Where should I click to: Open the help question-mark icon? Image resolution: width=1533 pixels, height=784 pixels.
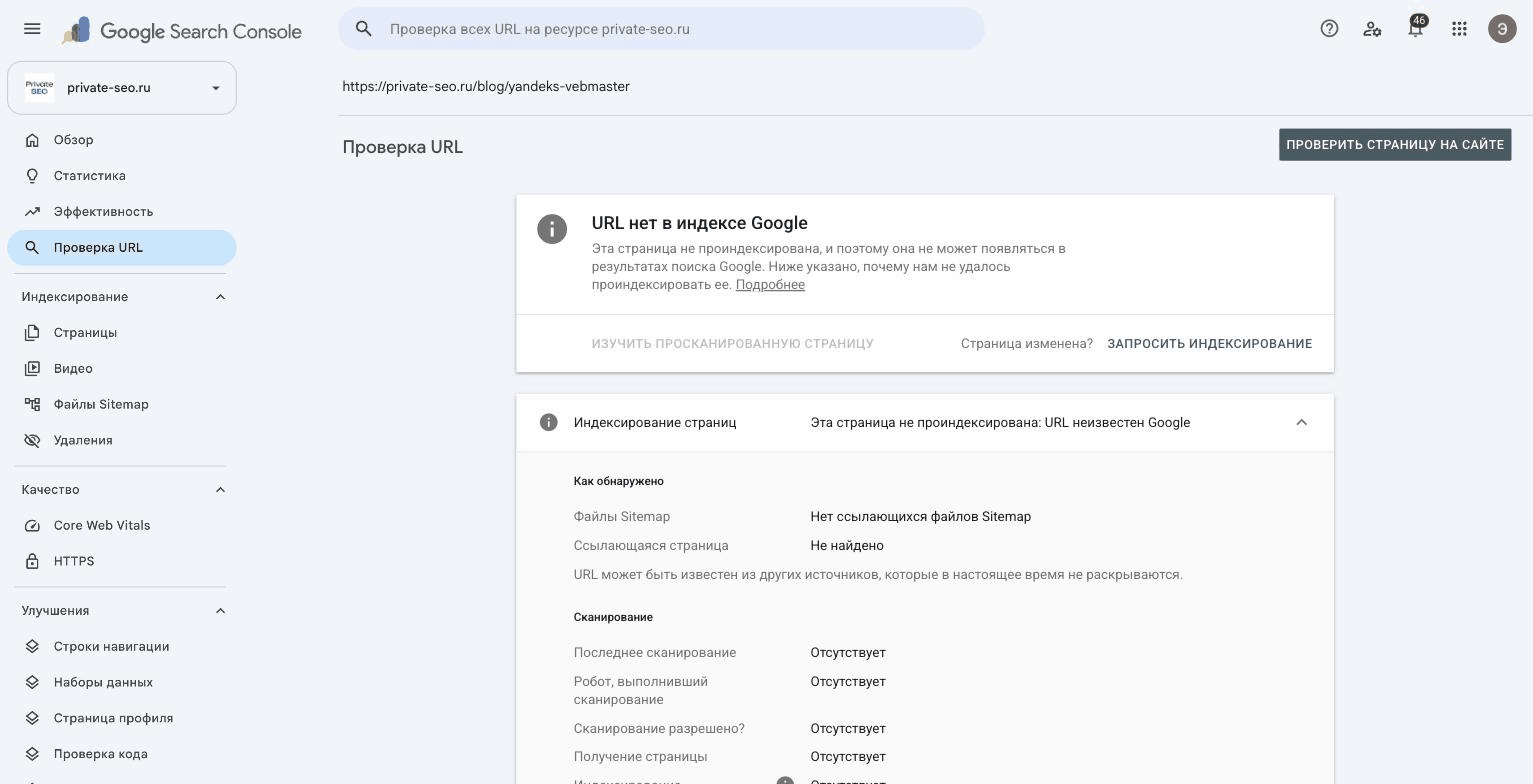[x=1329, y=29]
